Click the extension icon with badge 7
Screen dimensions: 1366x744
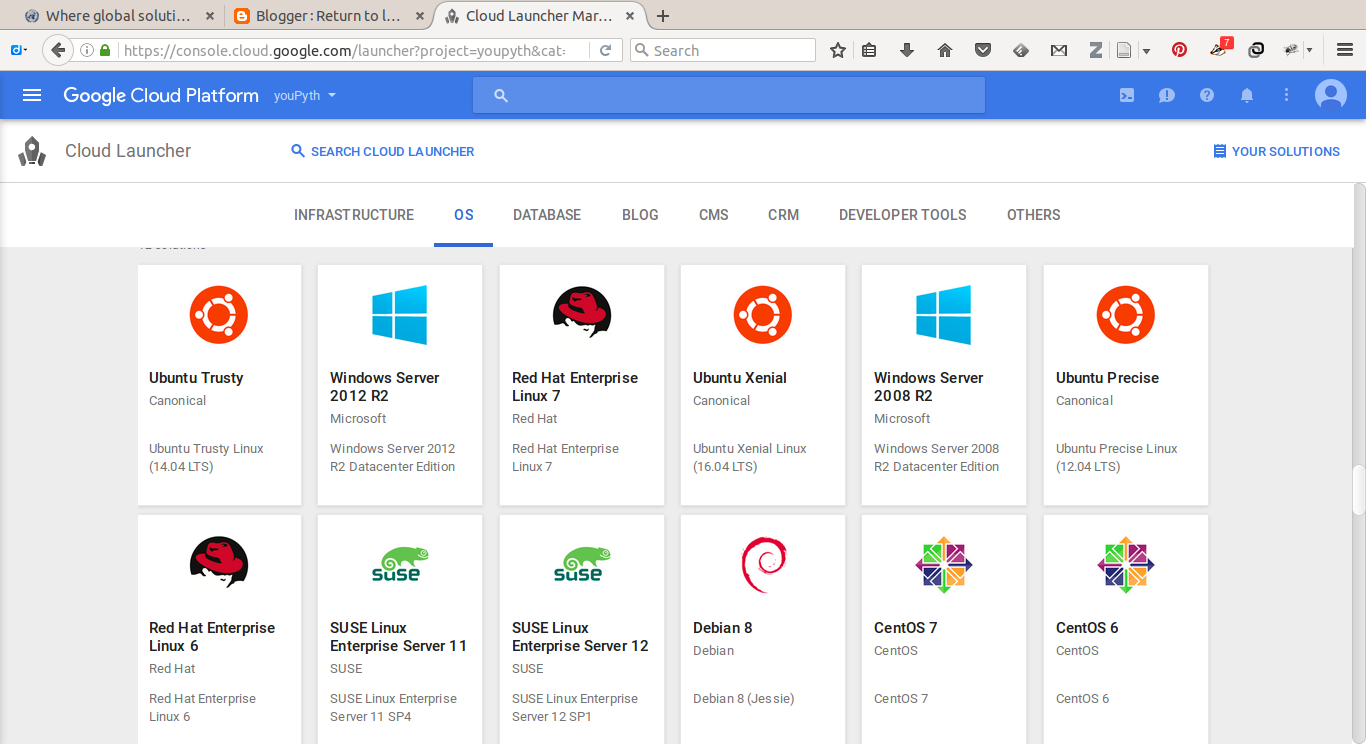click(1221, 48)
